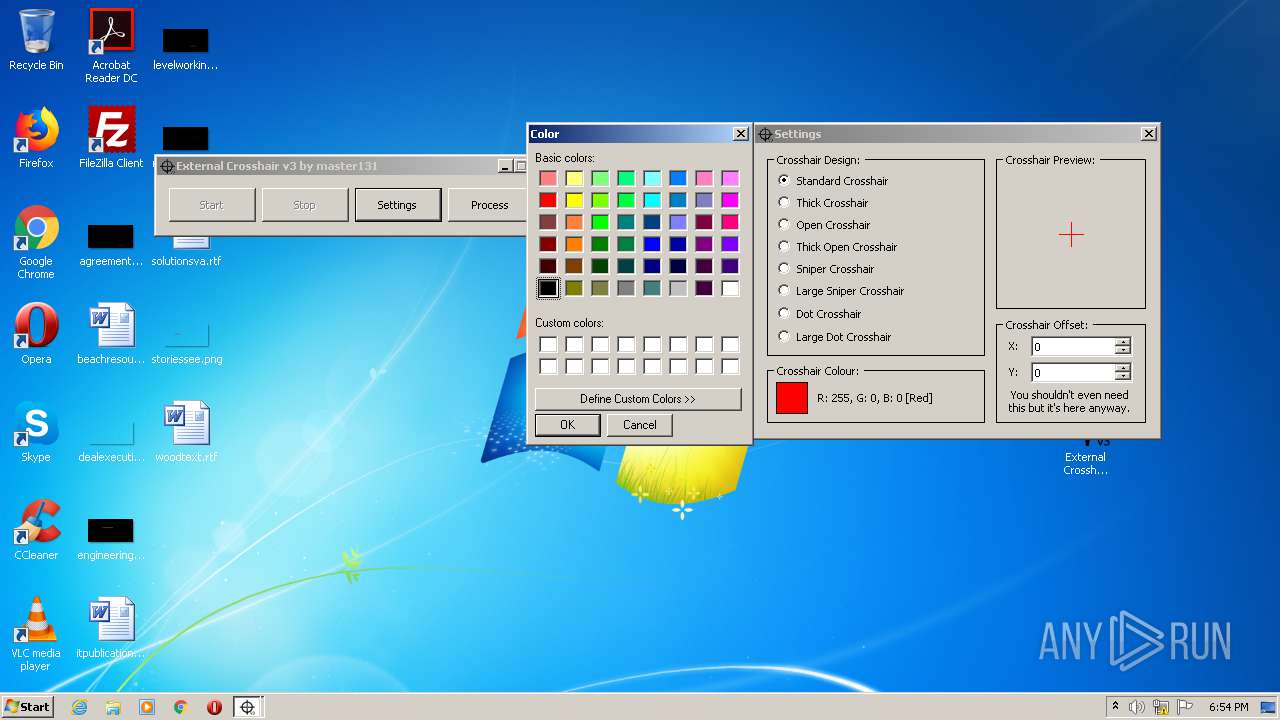Show hidden tray icons arrow
The width and height of the screenshot is (1280, 720).
point(1115,707)
